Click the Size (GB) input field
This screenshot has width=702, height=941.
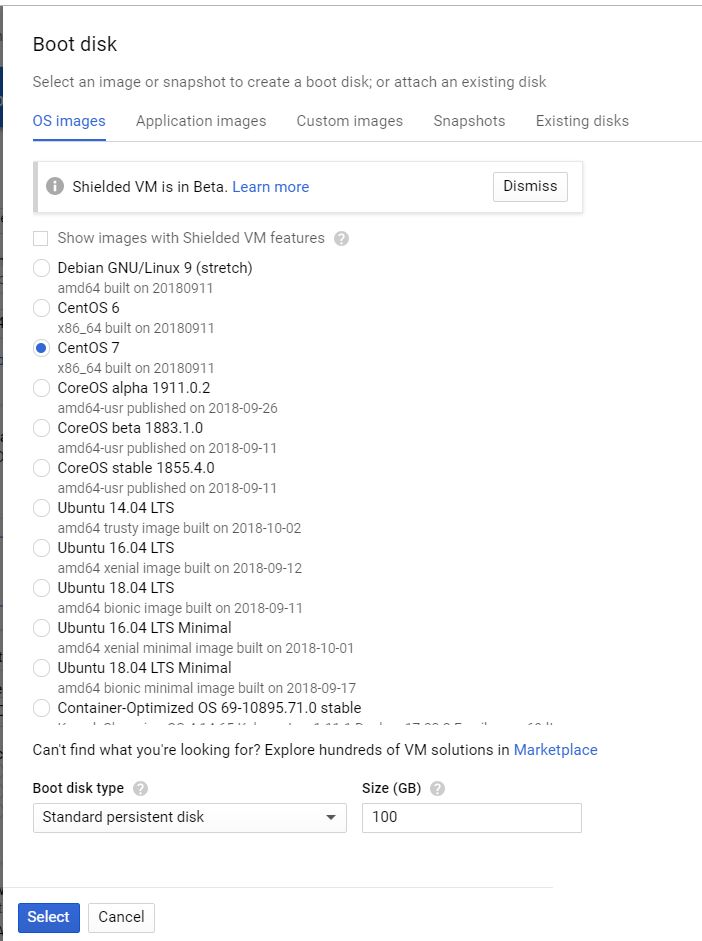(471, 818)
